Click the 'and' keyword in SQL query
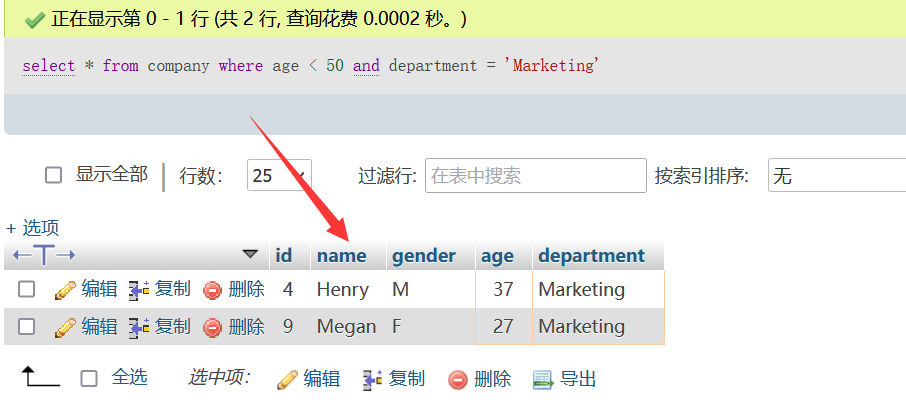 pyautogui.click(x=366, y=66)
